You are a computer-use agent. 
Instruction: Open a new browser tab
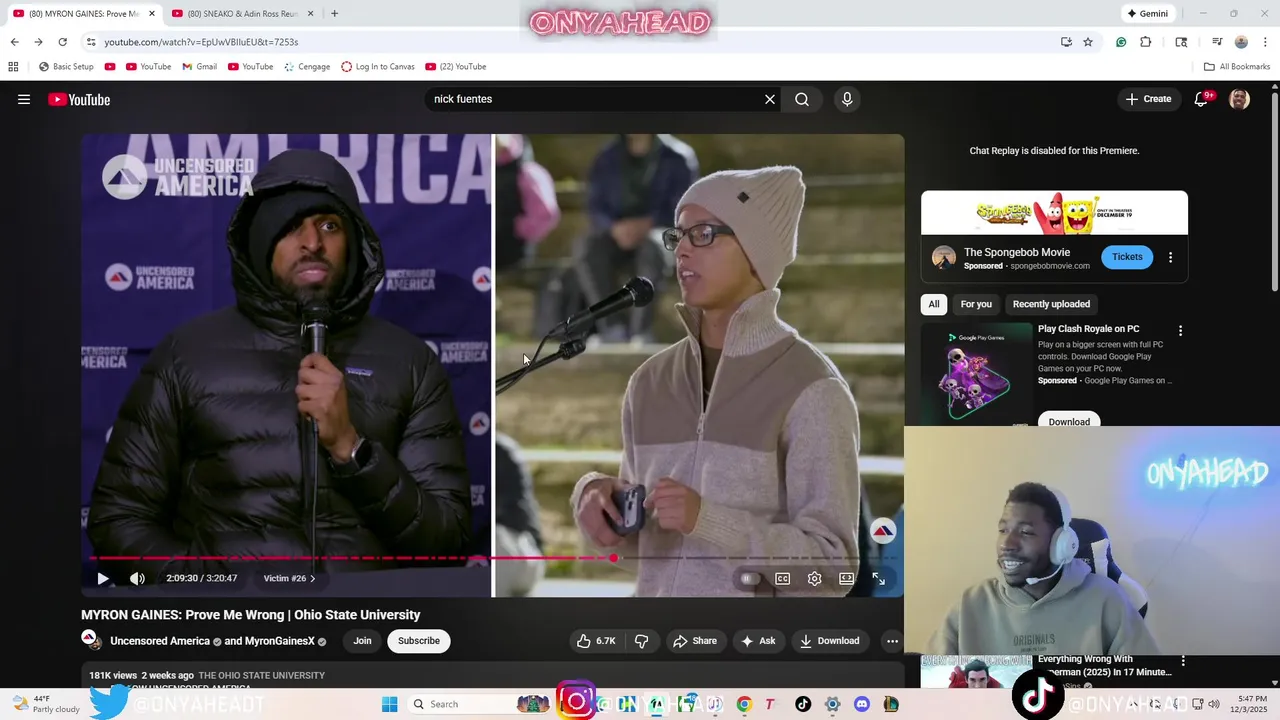pyautogui.click(x=334, y=14)
